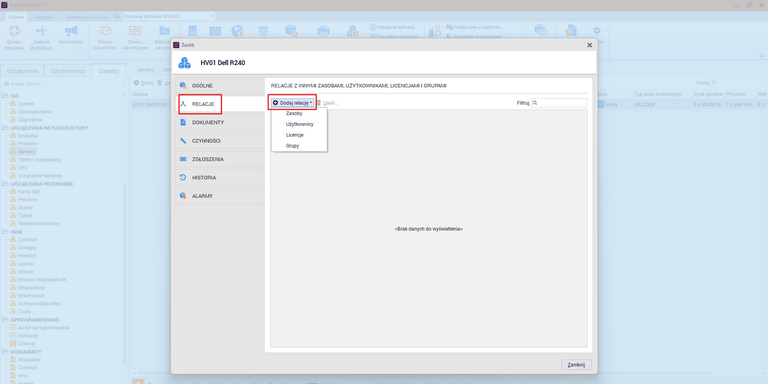Select Telefon stacjonarny in the tree
The width and height of the screenshot is (768, 384).
tap(40, 160)
